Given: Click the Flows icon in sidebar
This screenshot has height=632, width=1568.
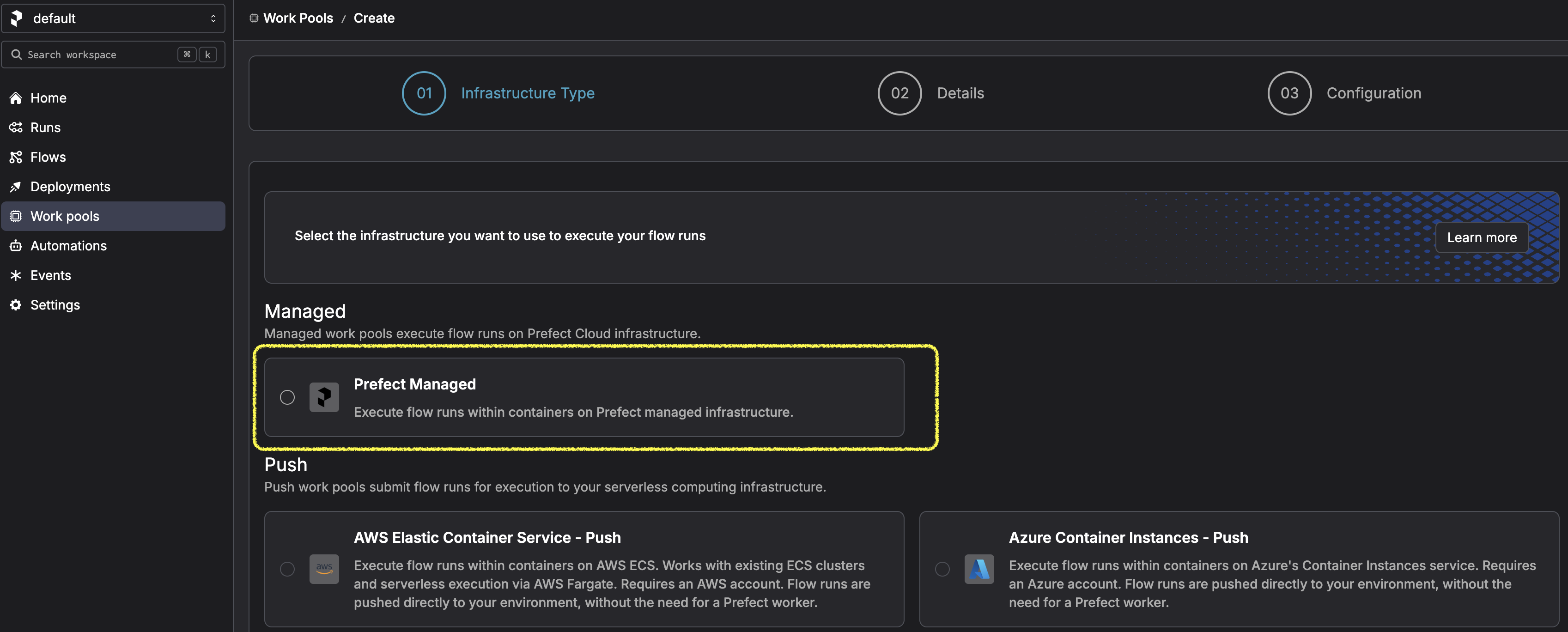Looking at the screenshot, I should coord(16,157).
